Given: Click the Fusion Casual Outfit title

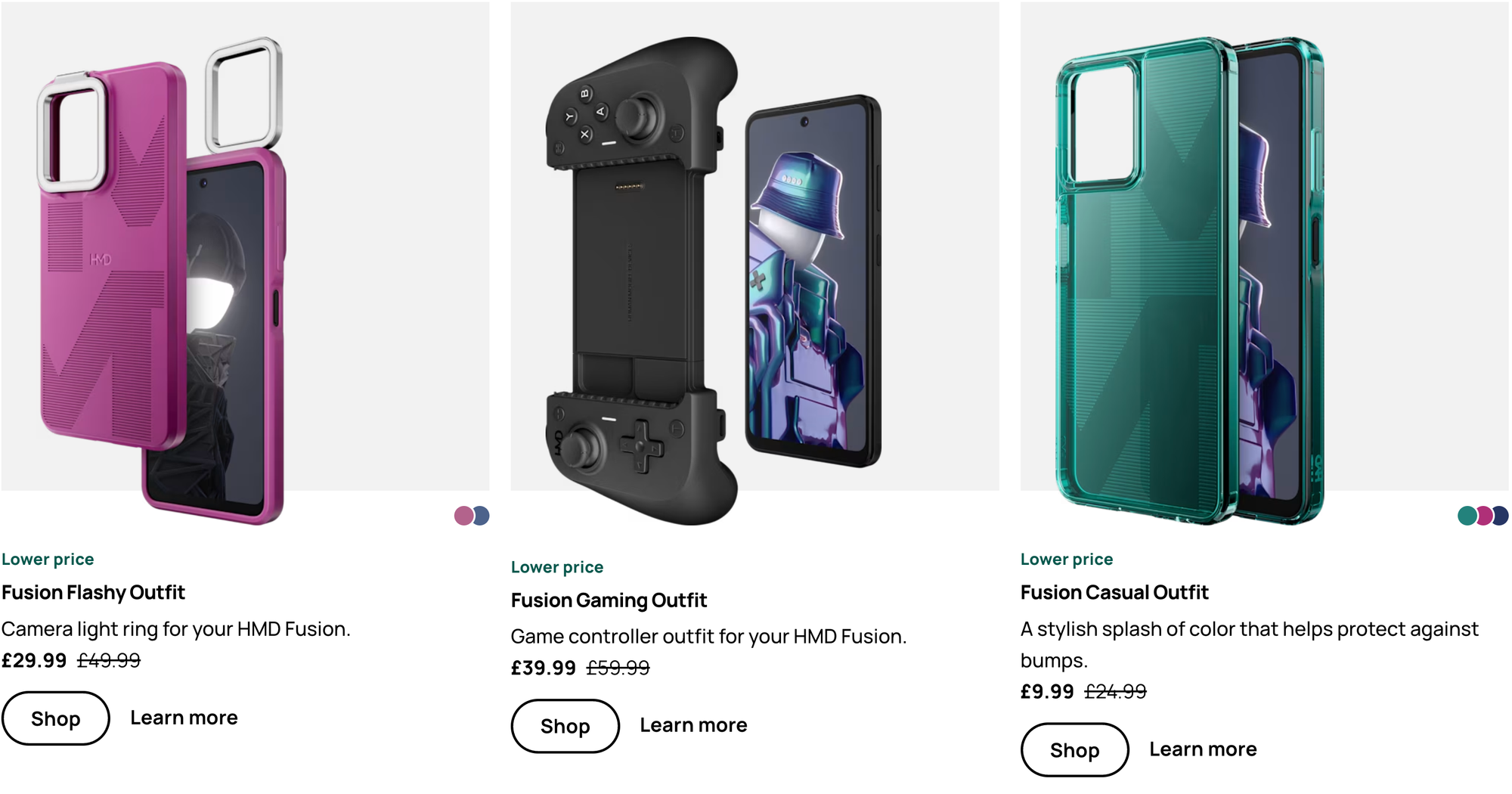Looking at the screenshot, I should (1114, 592).
